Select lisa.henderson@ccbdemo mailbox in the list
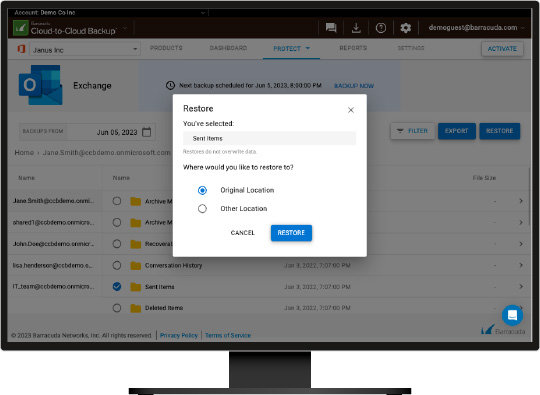 pyautogui.click(x=52, y=265)
